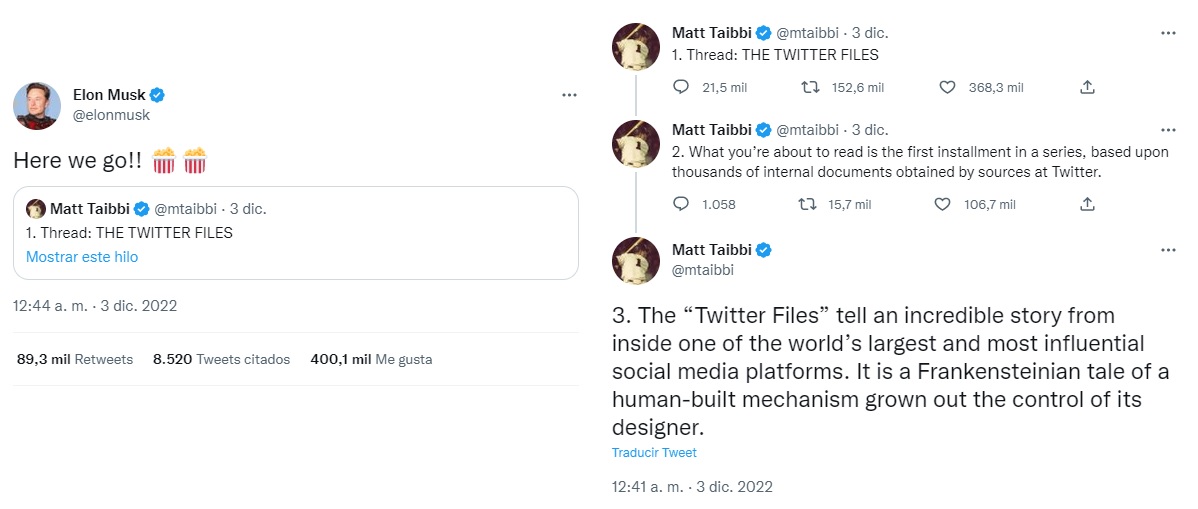The image size is (1198, 509).
Task: Retweet the first thread tweet with 152,6 mil
Action: coord(811,88)
